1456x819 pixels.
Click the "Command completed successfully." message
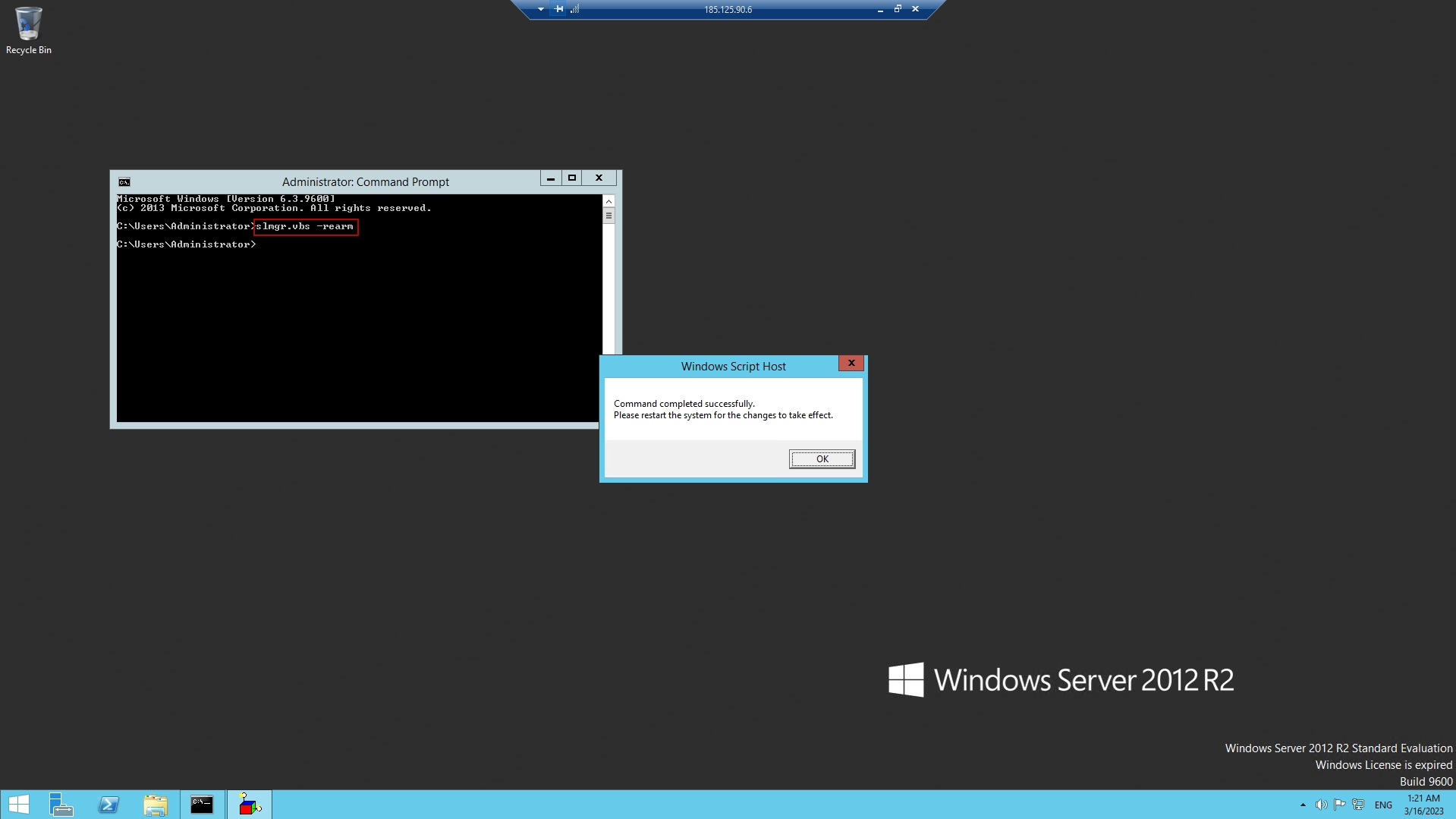pos(684,404)
